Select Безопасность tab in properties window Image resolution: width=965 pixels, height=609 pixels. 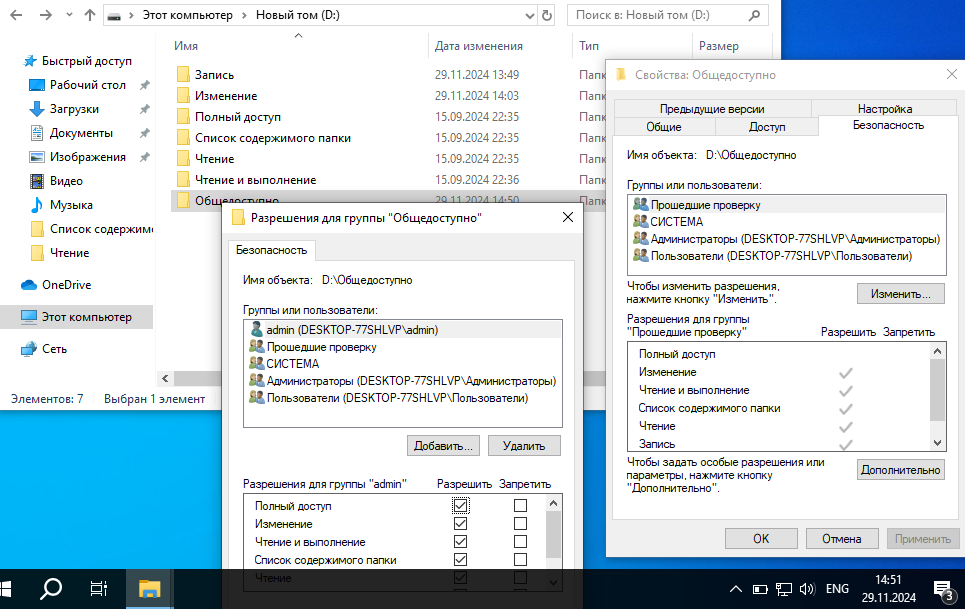pos(888,125)
